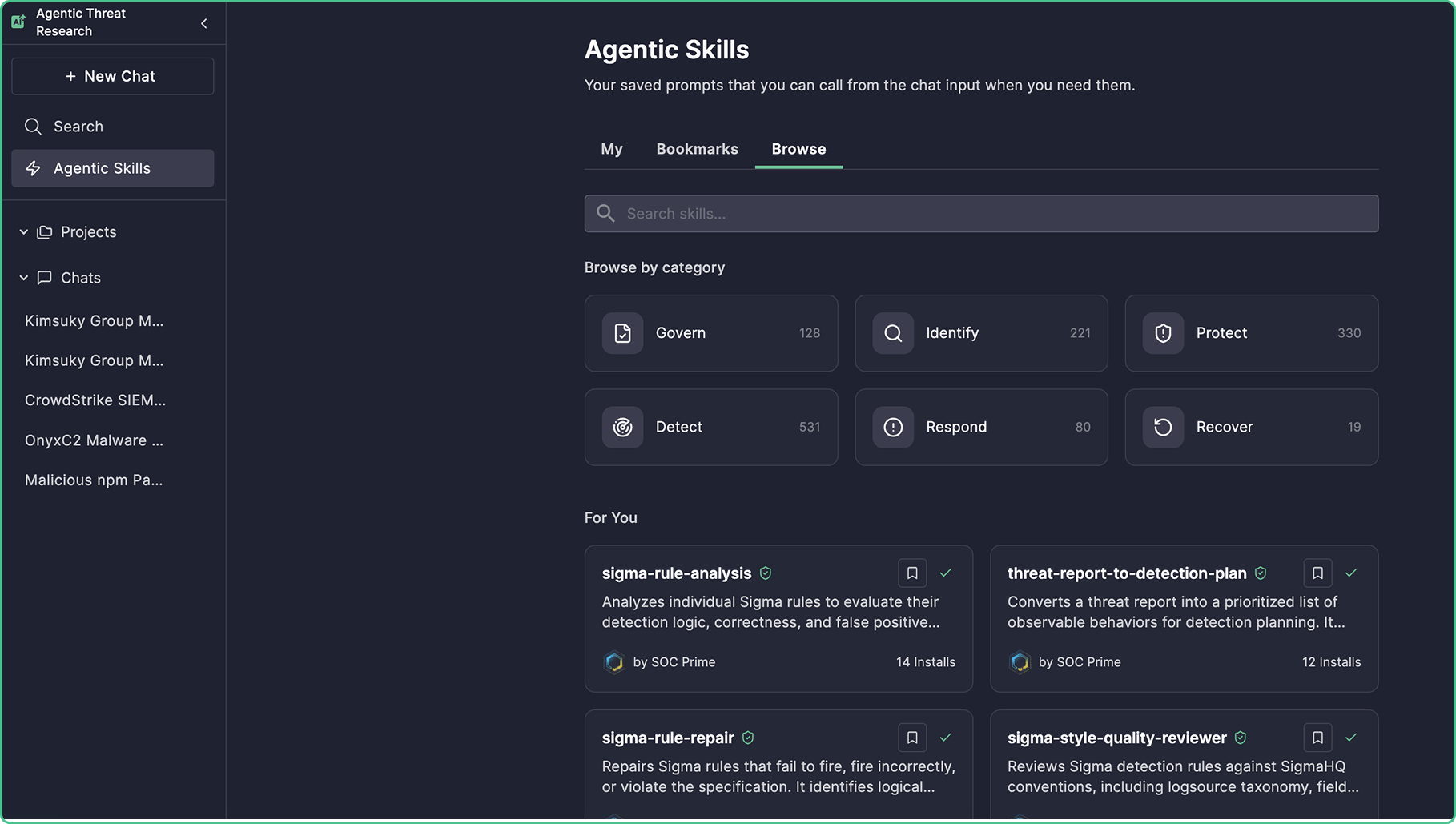The image size is (1456, 824).
Task: Select the Browse tab
Action: tap(798, 149)
